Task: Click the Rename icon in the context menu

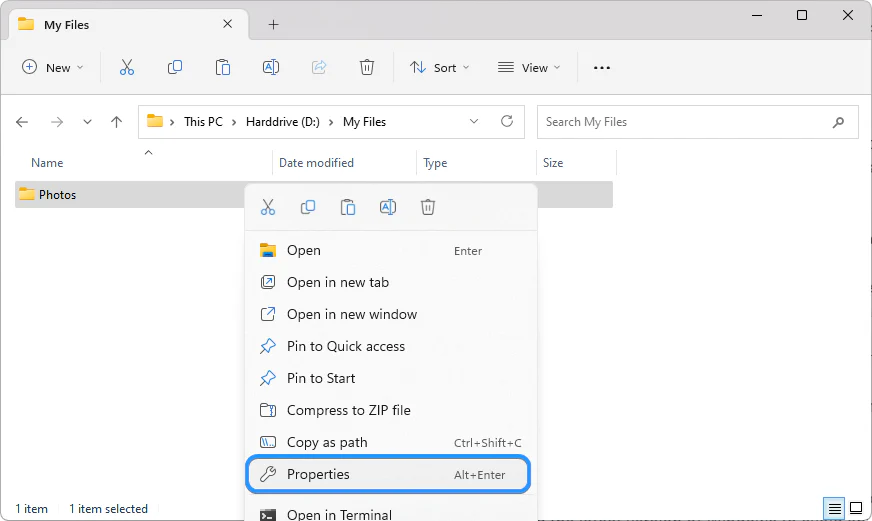Action: (x=388, y=207)
